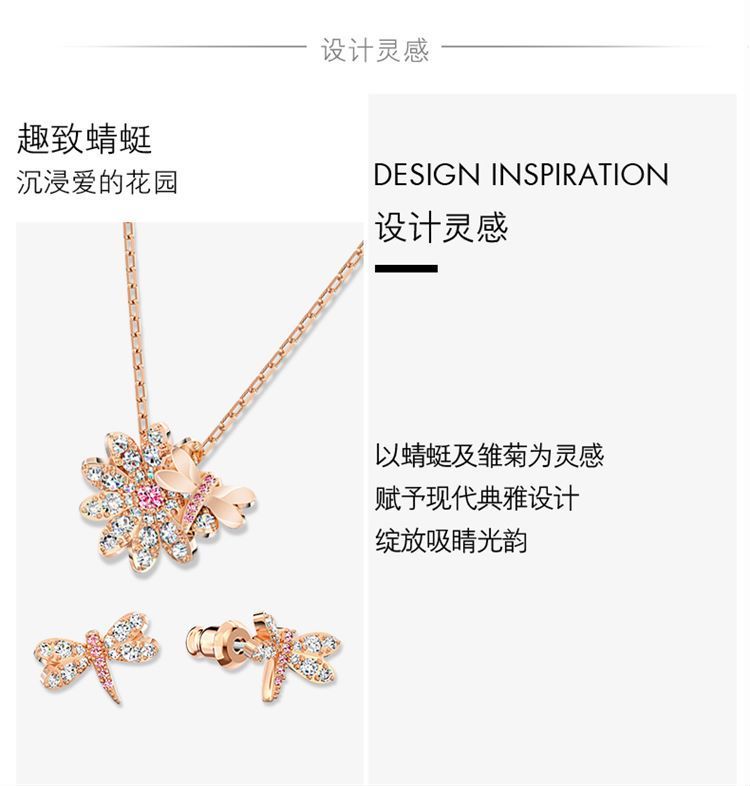750x786 pixels.
Task: Click the horizontal divider line right of header
Action: 573,47
